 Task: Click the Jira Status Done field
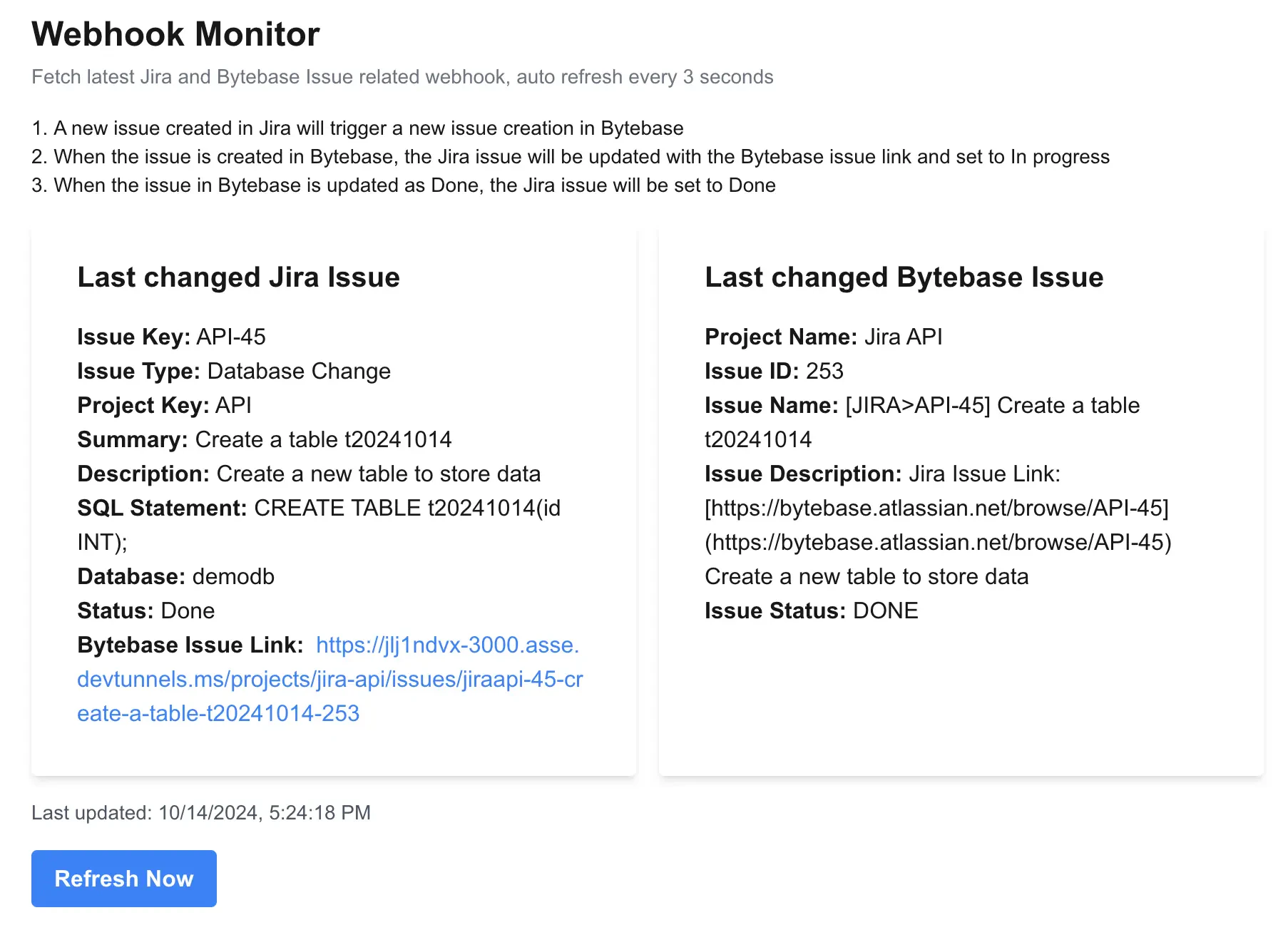(146, 610)
